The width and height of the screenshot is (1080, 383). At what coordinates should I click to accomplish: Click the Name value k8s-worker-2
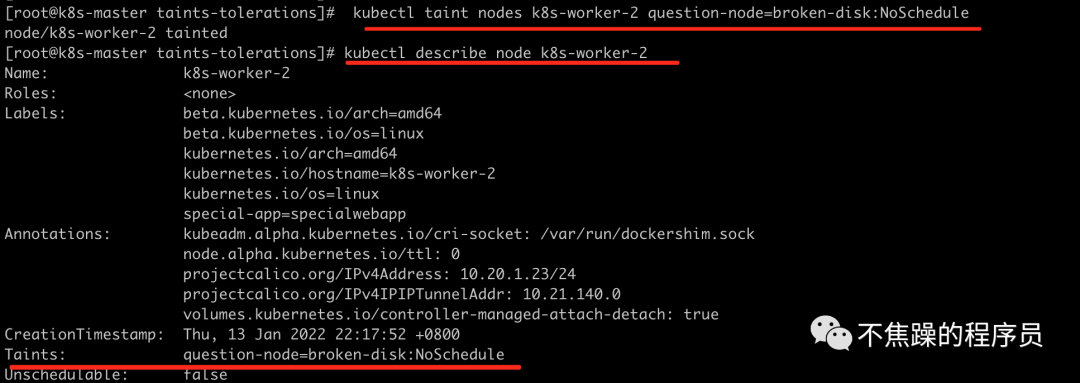click(236, 73)
